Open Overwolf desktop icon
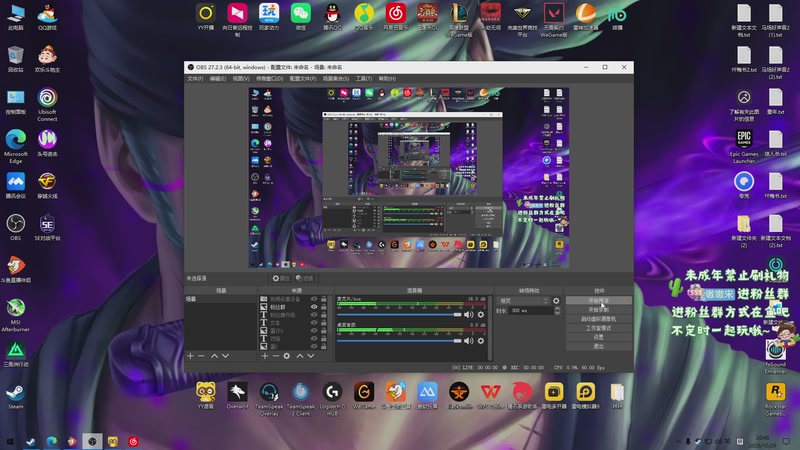Screen dimensions: 800x450 tap(237, 395)
